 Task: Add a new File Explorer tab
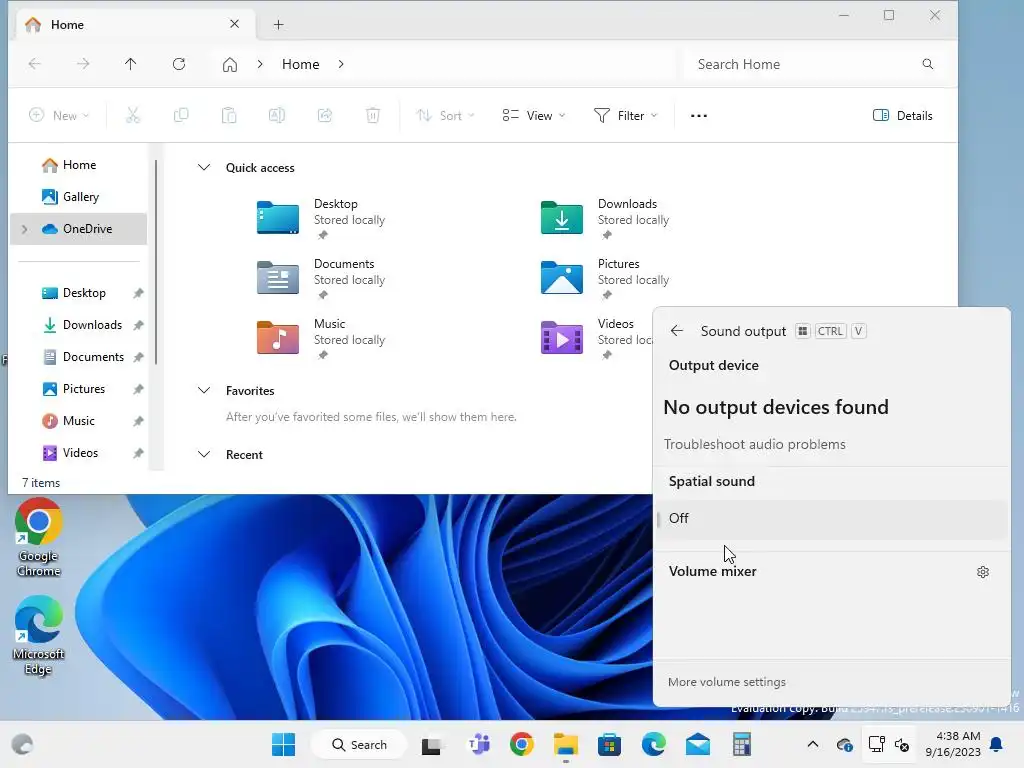pyautogui.click(x=279, y=25)
